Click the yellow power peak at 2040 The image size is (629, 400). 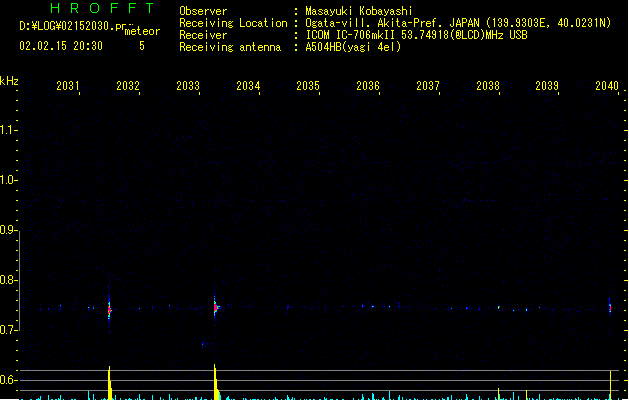[611, 385]
